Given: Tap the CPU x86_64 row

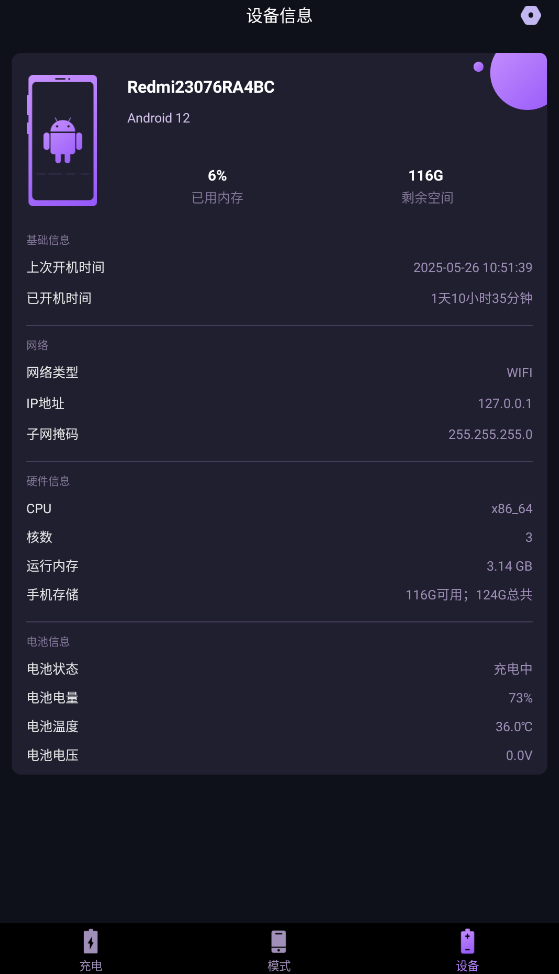Looking at the screenshot, I should pos(280,509).
